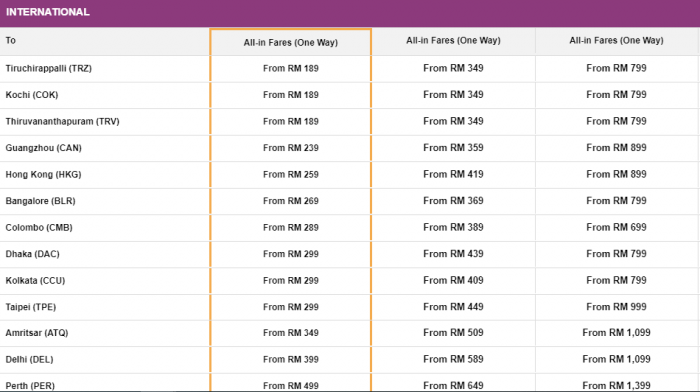Click From RM 799 in Thiruvananthapuram row

pyautogui.click(x=616, y=121)
